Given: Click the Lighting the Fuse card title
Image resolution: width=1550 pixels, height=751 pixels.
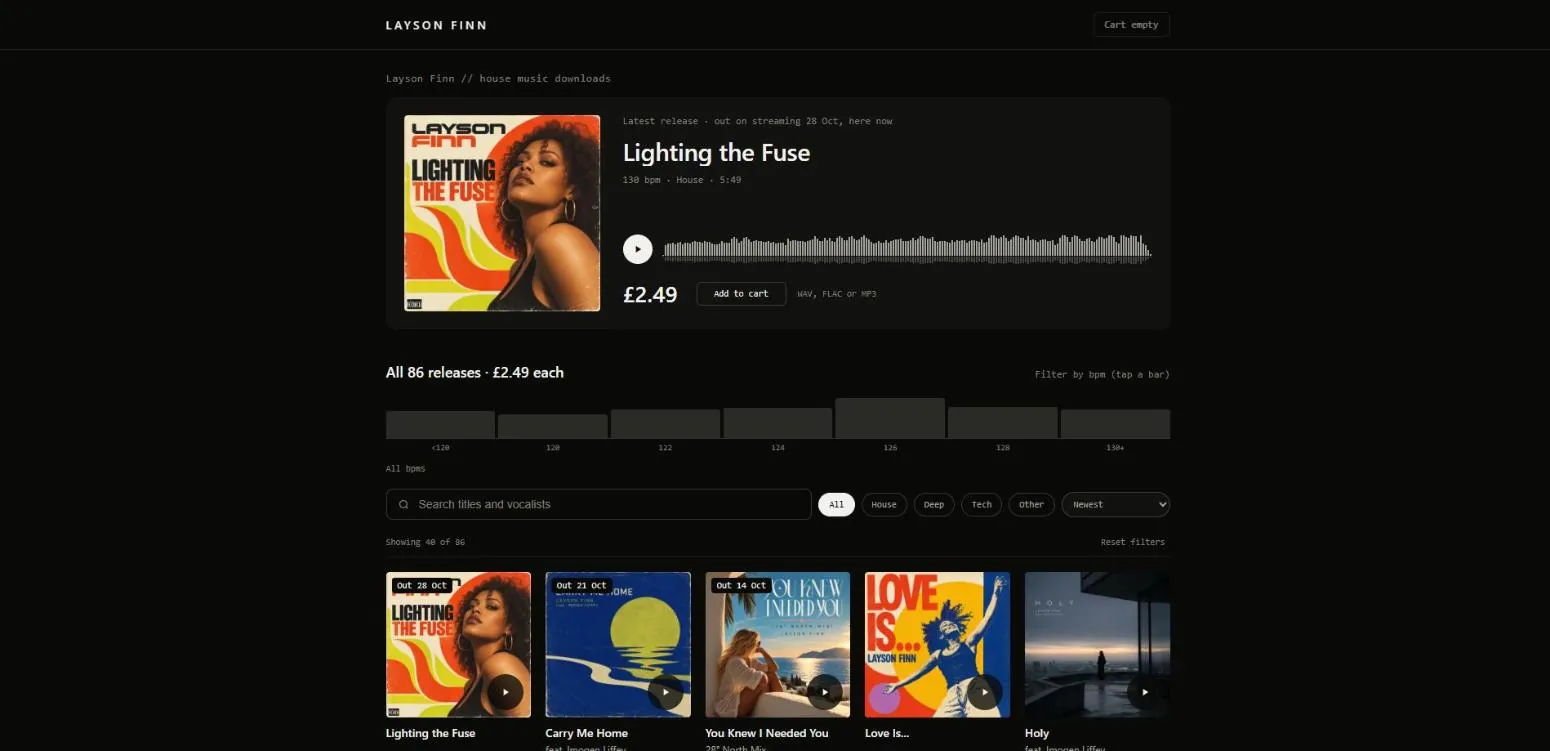Looking at the screenshot, I should [x=431, y=733].
